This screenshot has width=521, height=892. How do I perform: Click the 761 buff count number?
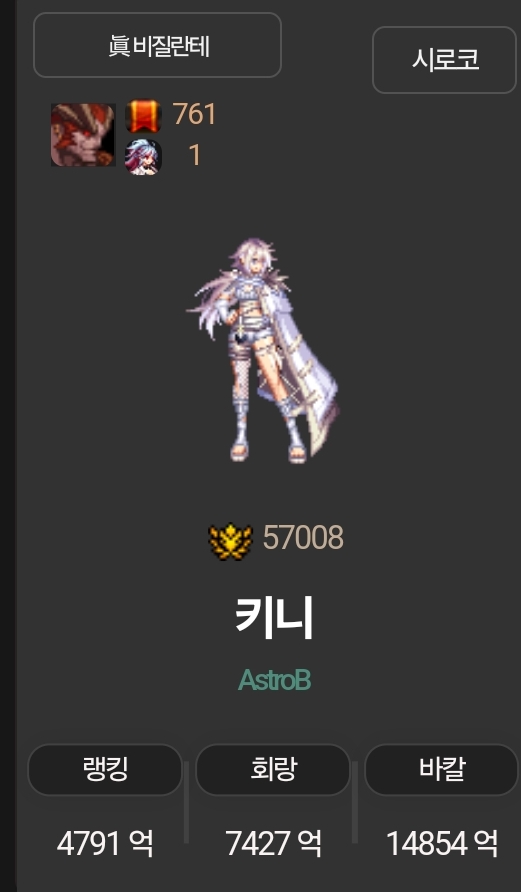click(x=195, y=114)
